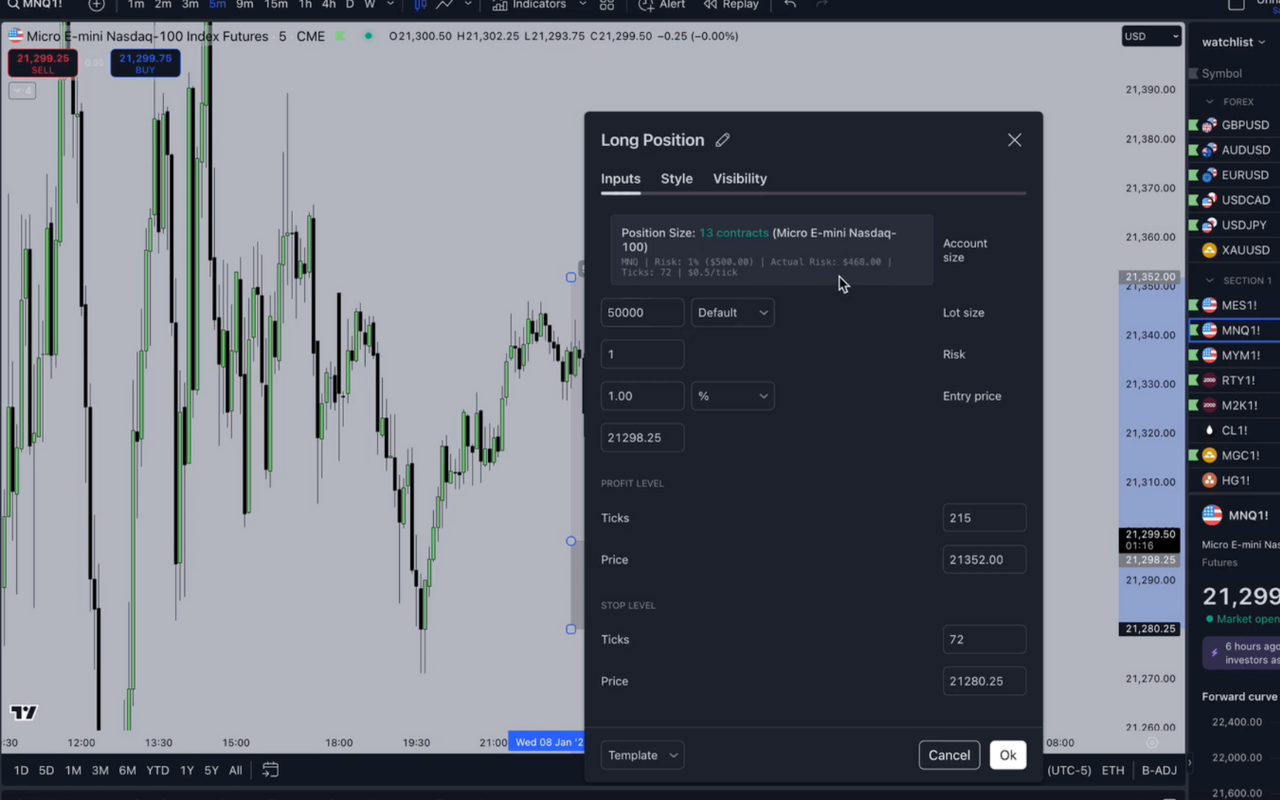Click the green market status dot
This screenshot has height=800, width=1280.
(368, 36)
